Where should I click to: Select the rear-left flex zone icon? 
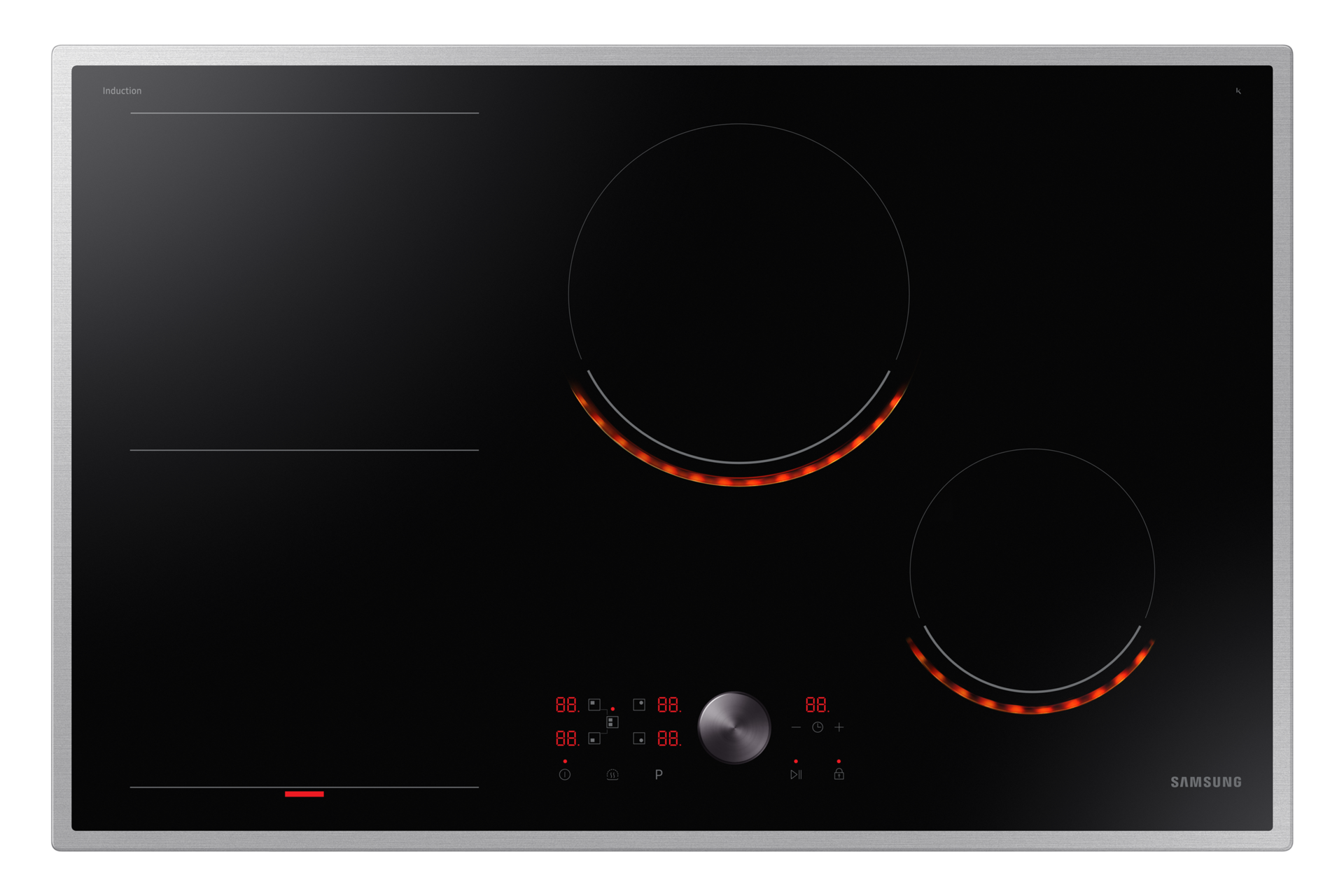click(x=594, y=704)
